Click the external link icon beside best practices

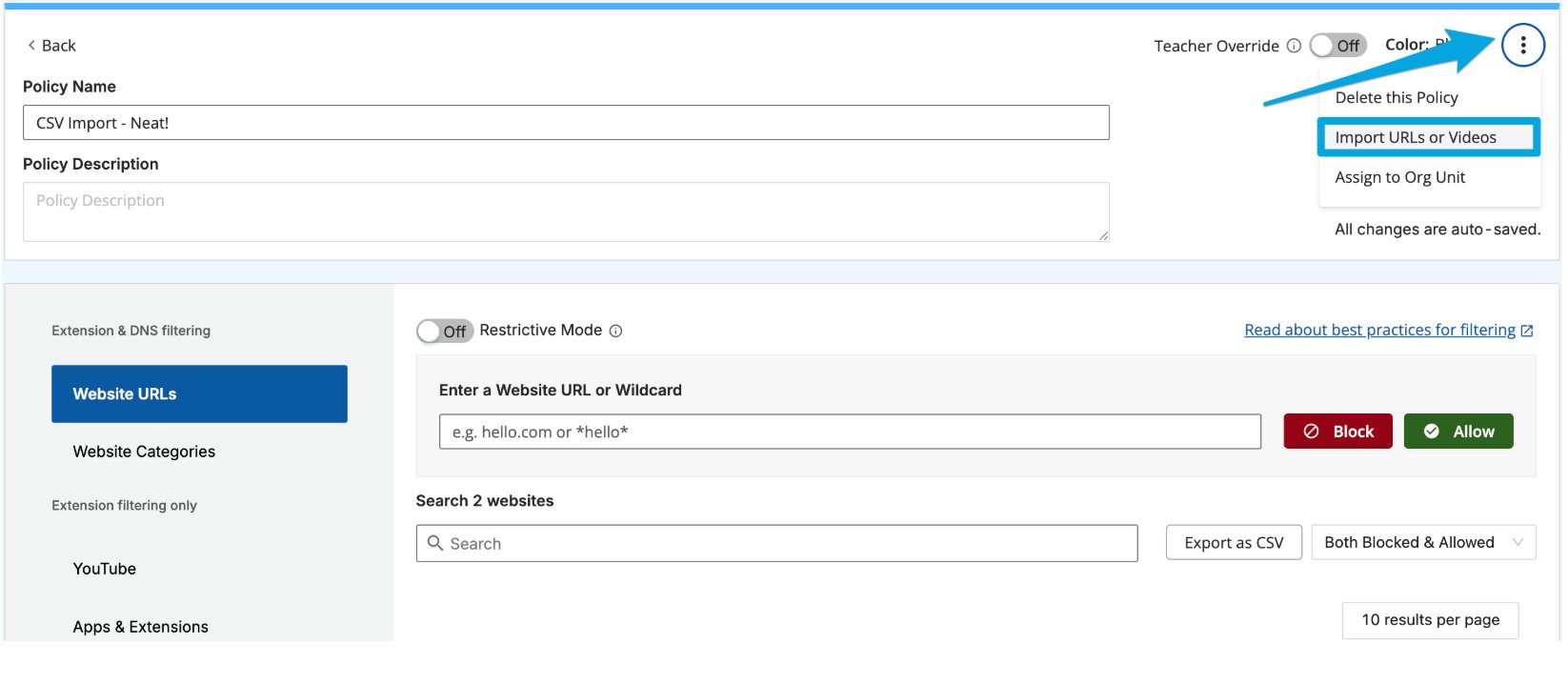pos(1527,331)
